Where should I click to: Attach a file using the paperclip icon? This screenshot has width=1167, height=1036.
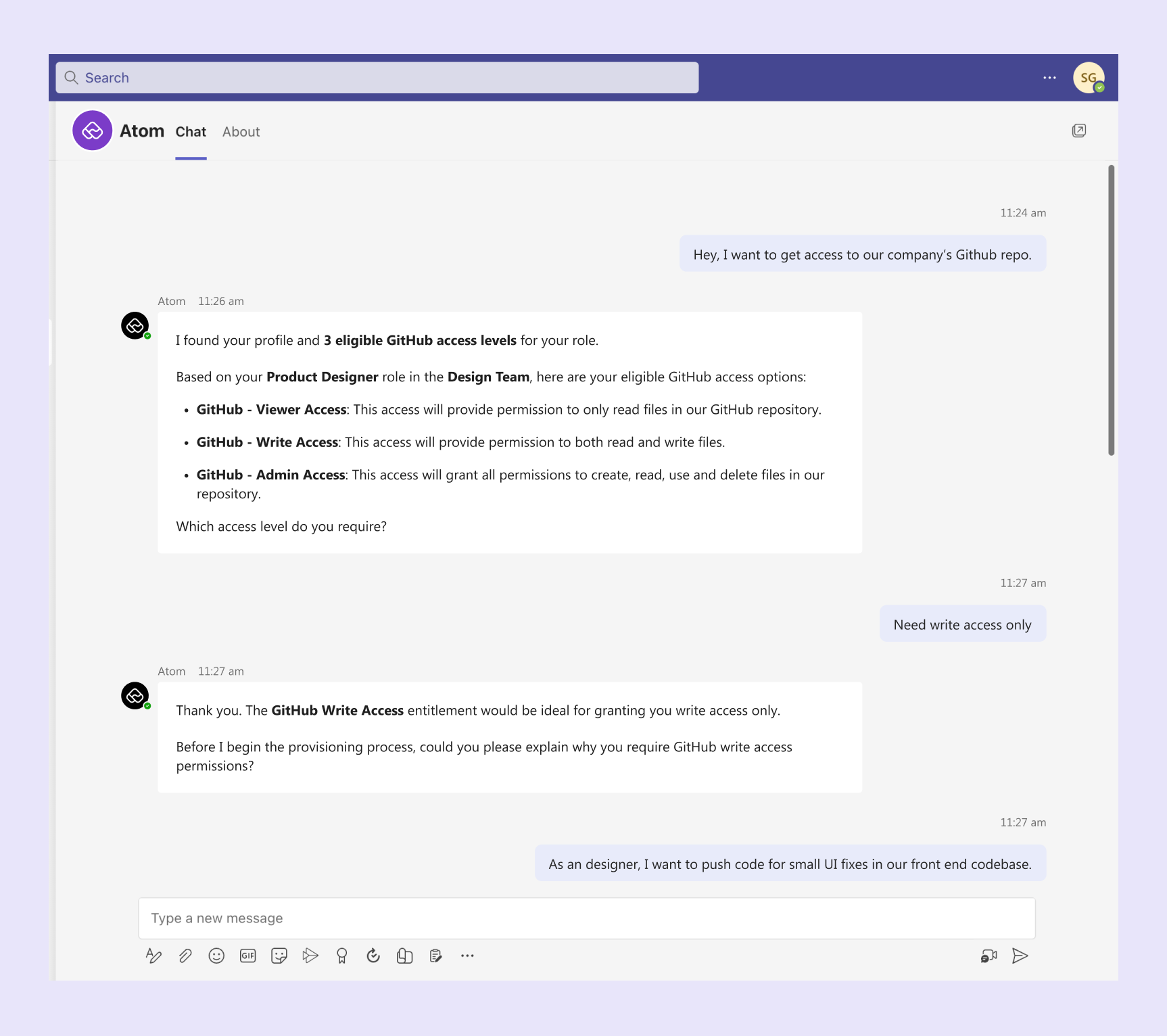tap(185, 956)
